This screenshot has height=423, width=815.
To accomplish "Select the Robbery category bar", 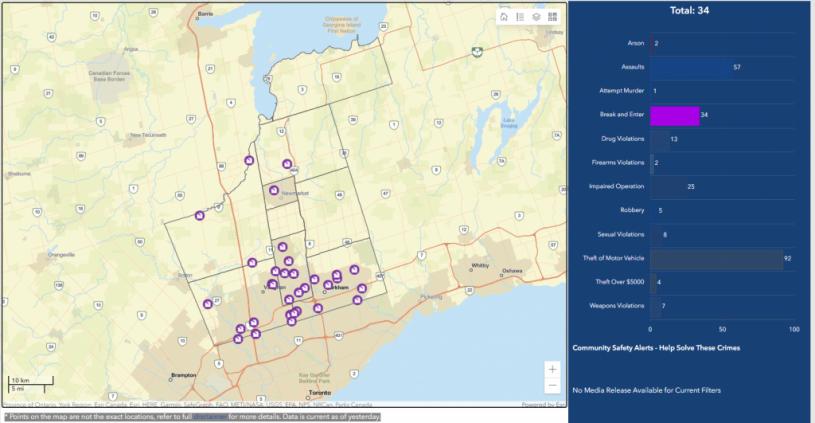I will [x=653, y=211].
